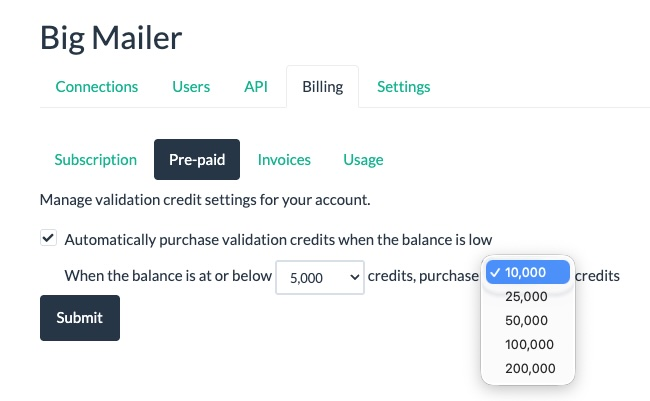Select 50,000 credits option

coord(528,321)
